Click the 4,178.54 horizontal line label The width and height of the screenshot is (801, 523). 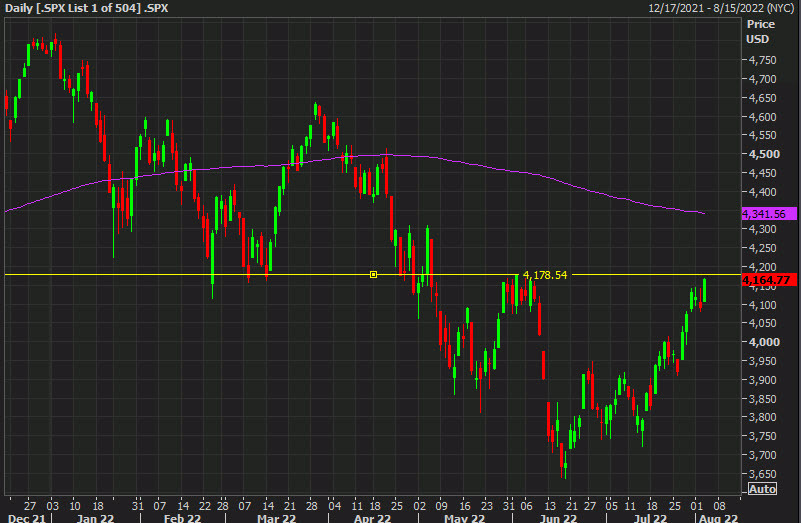click(545, 275)
